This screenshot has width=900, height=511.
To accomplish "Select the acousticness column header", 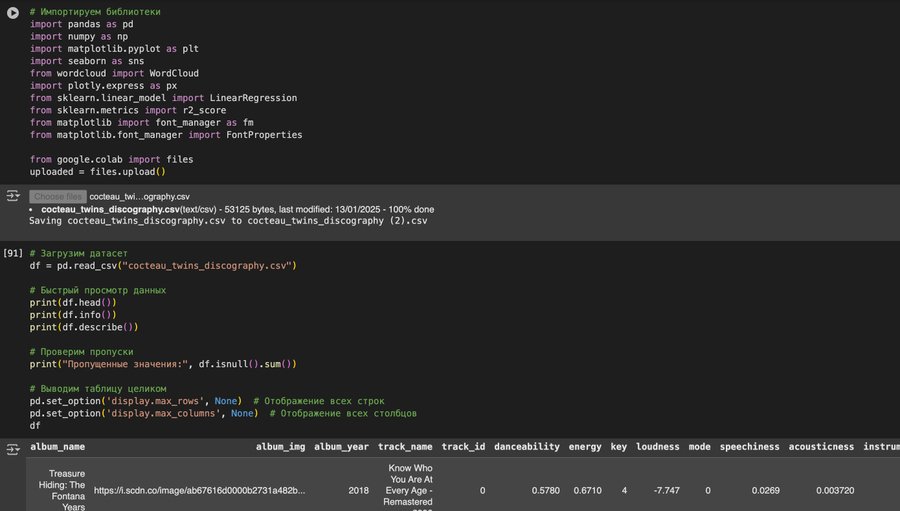I will point(821,446).
